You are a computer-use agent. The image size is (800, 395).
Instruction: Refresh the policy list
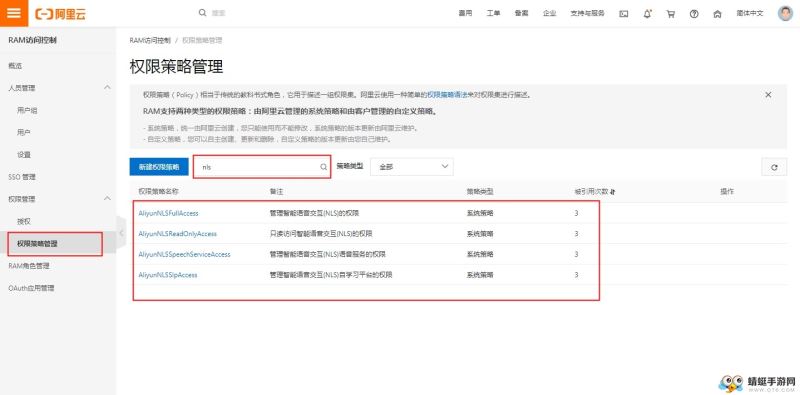point(774,167)
